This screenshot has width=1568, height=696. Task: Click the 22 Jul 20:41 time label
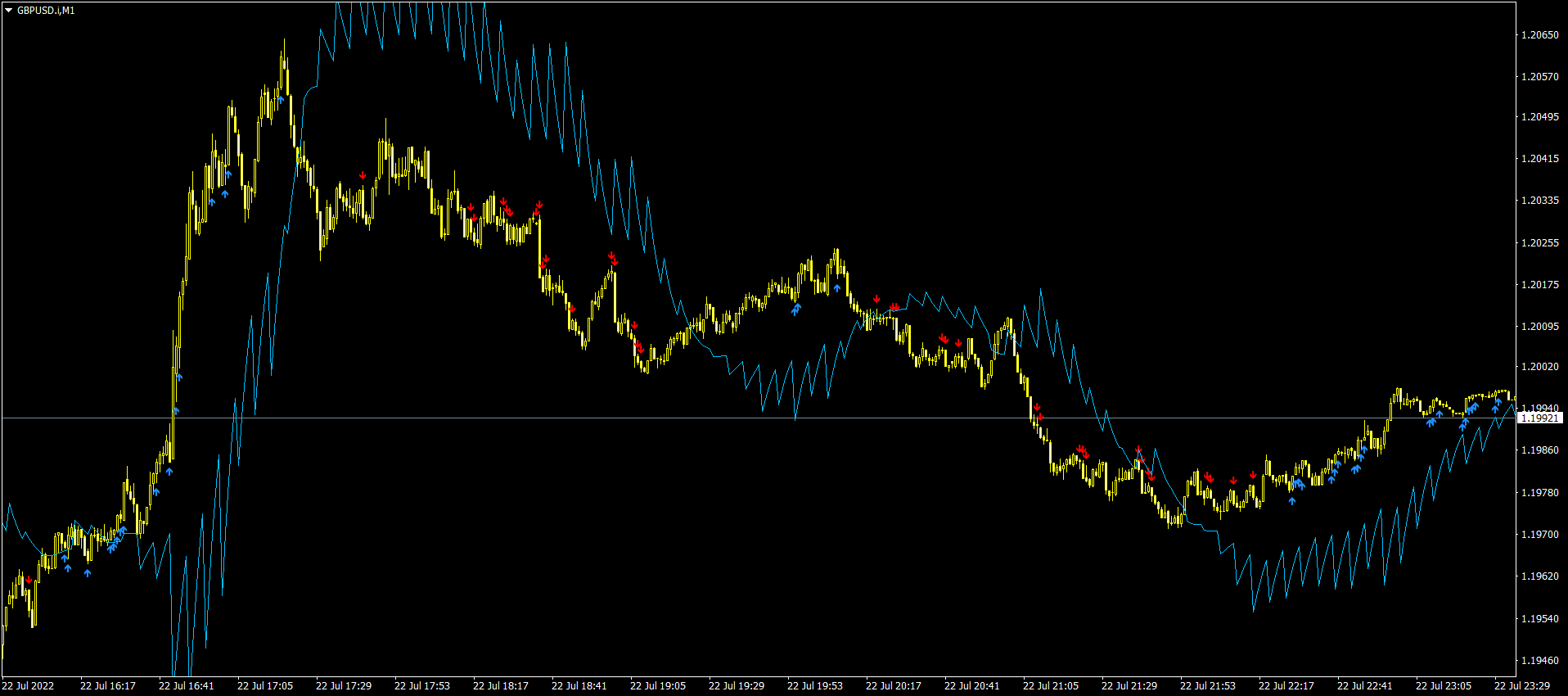972,686
